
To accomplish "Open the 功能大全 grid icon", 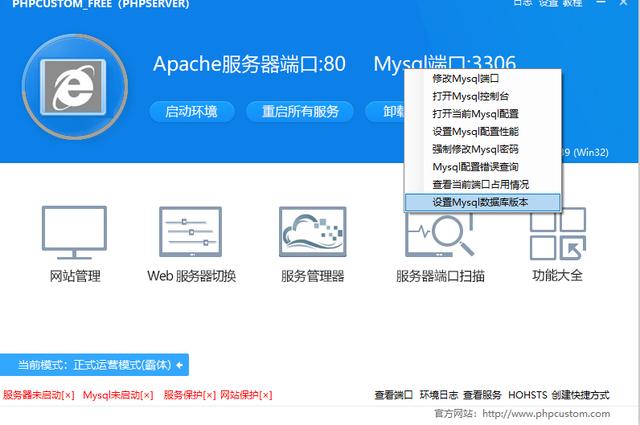I will 558,235.
